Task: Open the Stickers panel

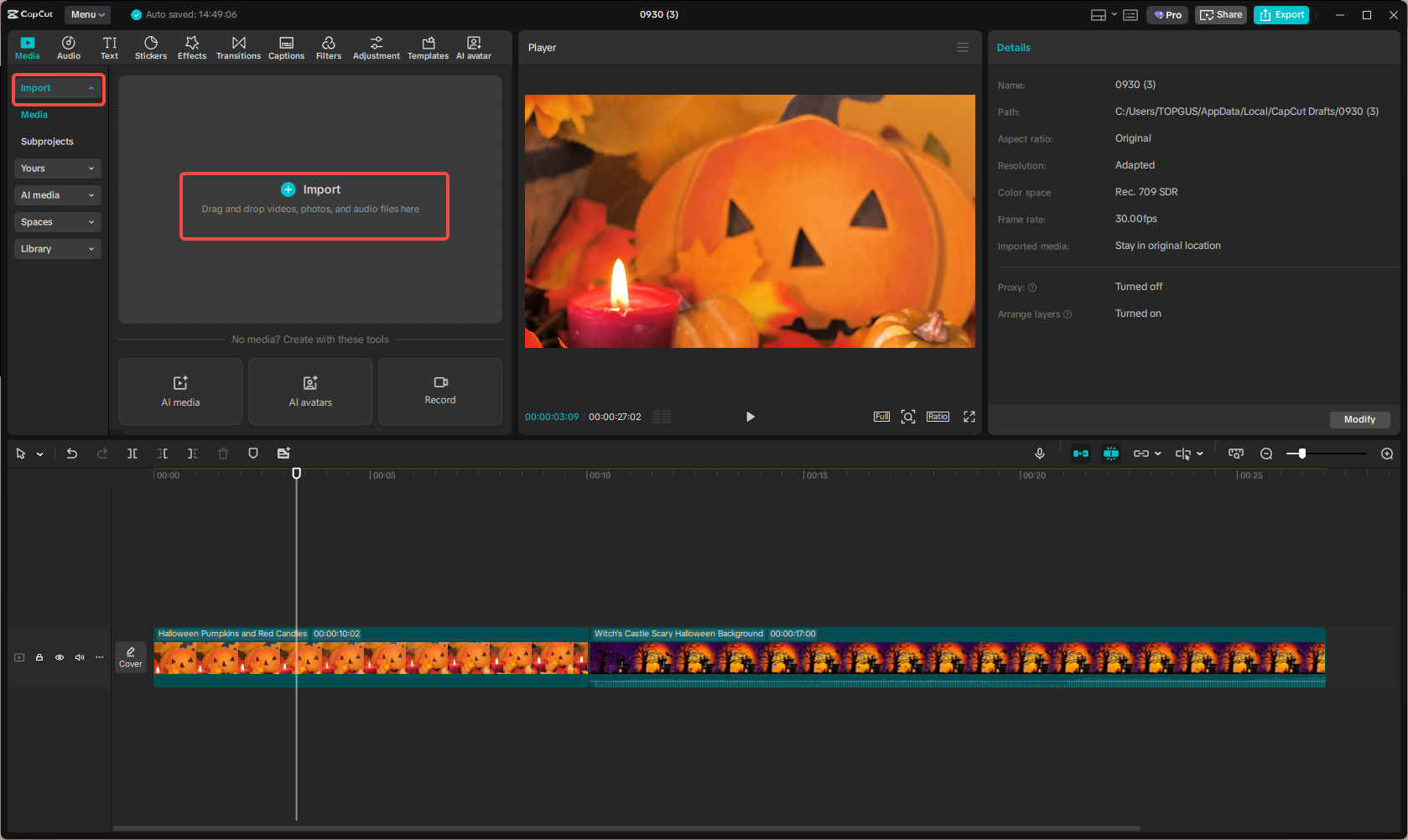Action: click(x=151, y=47)
